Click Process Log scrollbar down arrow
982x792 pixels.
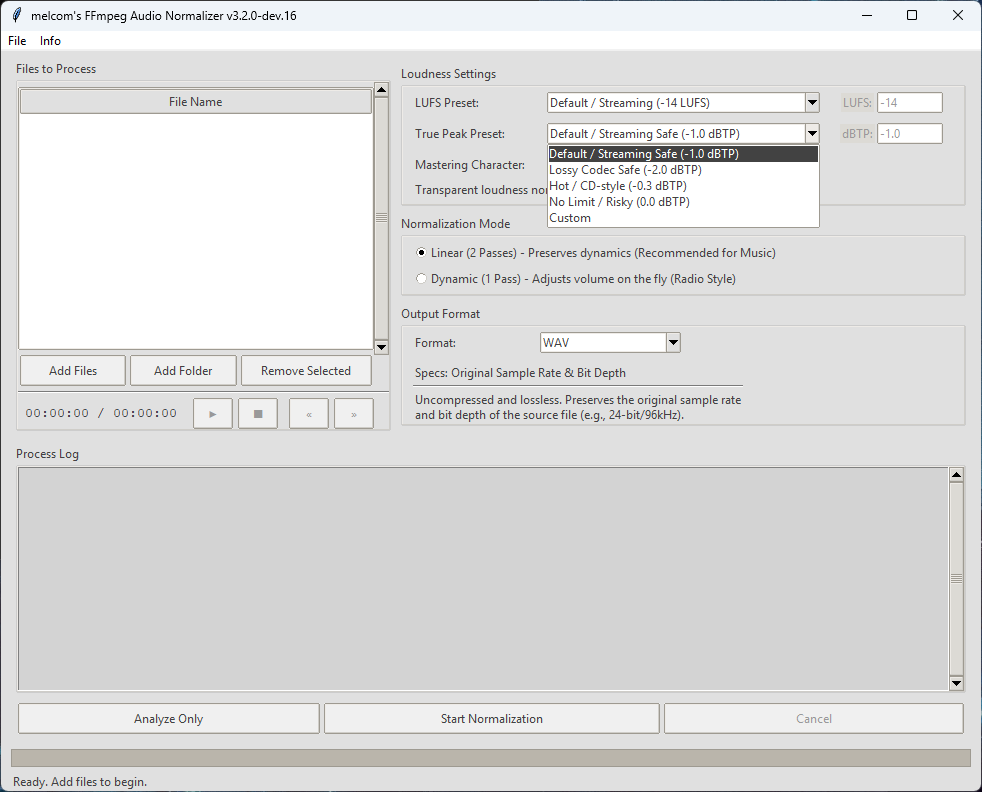(956, 683)
